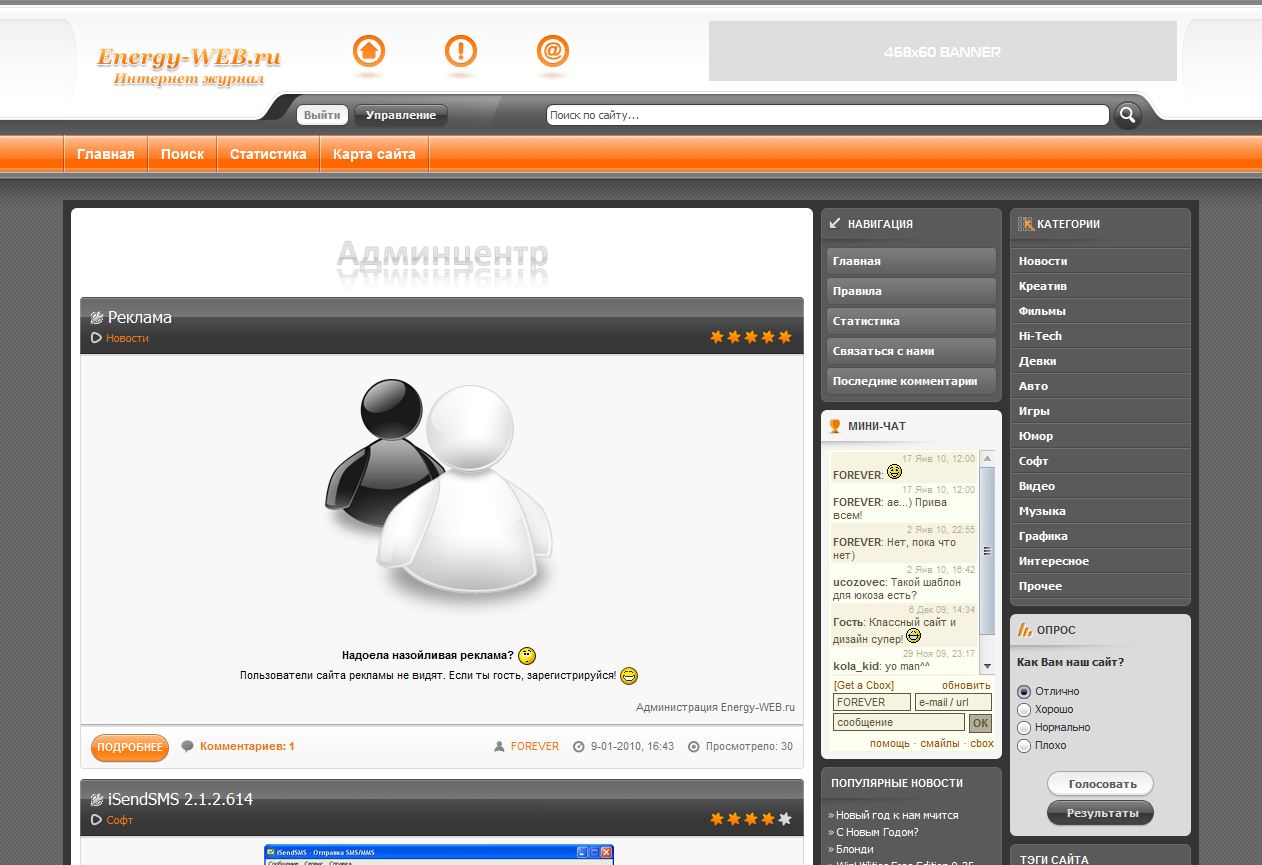Select the Плохо poll option
Screen dimensions: 1262x865
pyautogui.click(x=1024, y=746)
